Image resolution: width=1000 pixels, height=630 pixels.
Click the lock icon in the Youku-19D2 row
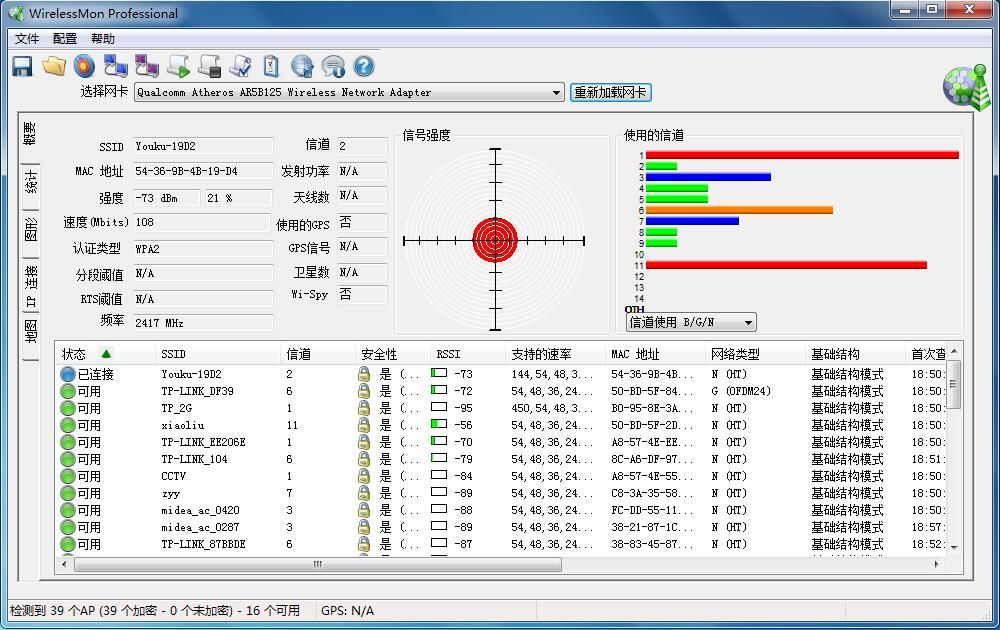pos(364,374)
